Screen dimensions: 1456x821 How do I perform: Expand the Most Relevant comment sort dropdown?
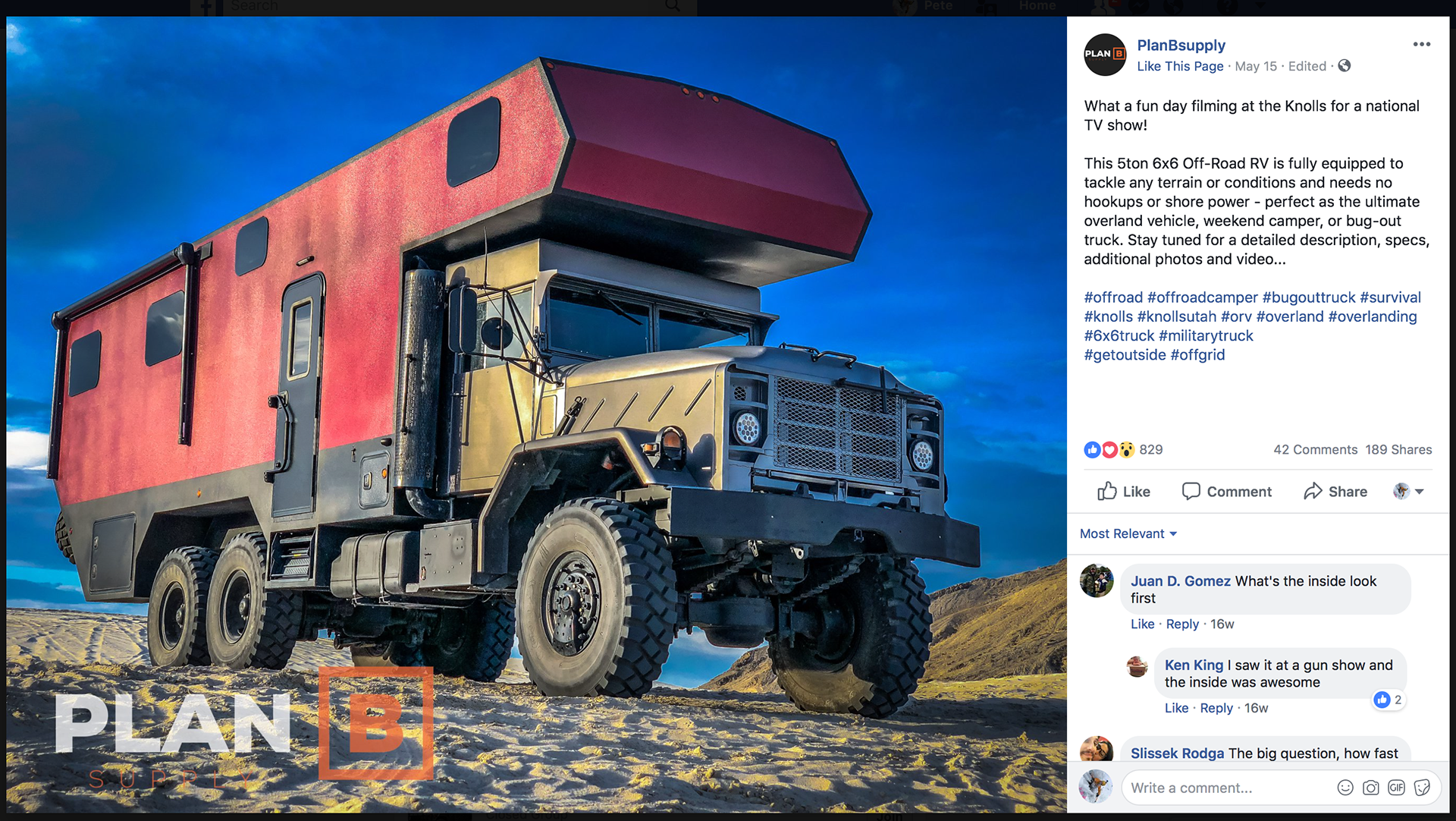click(1128, 534)
